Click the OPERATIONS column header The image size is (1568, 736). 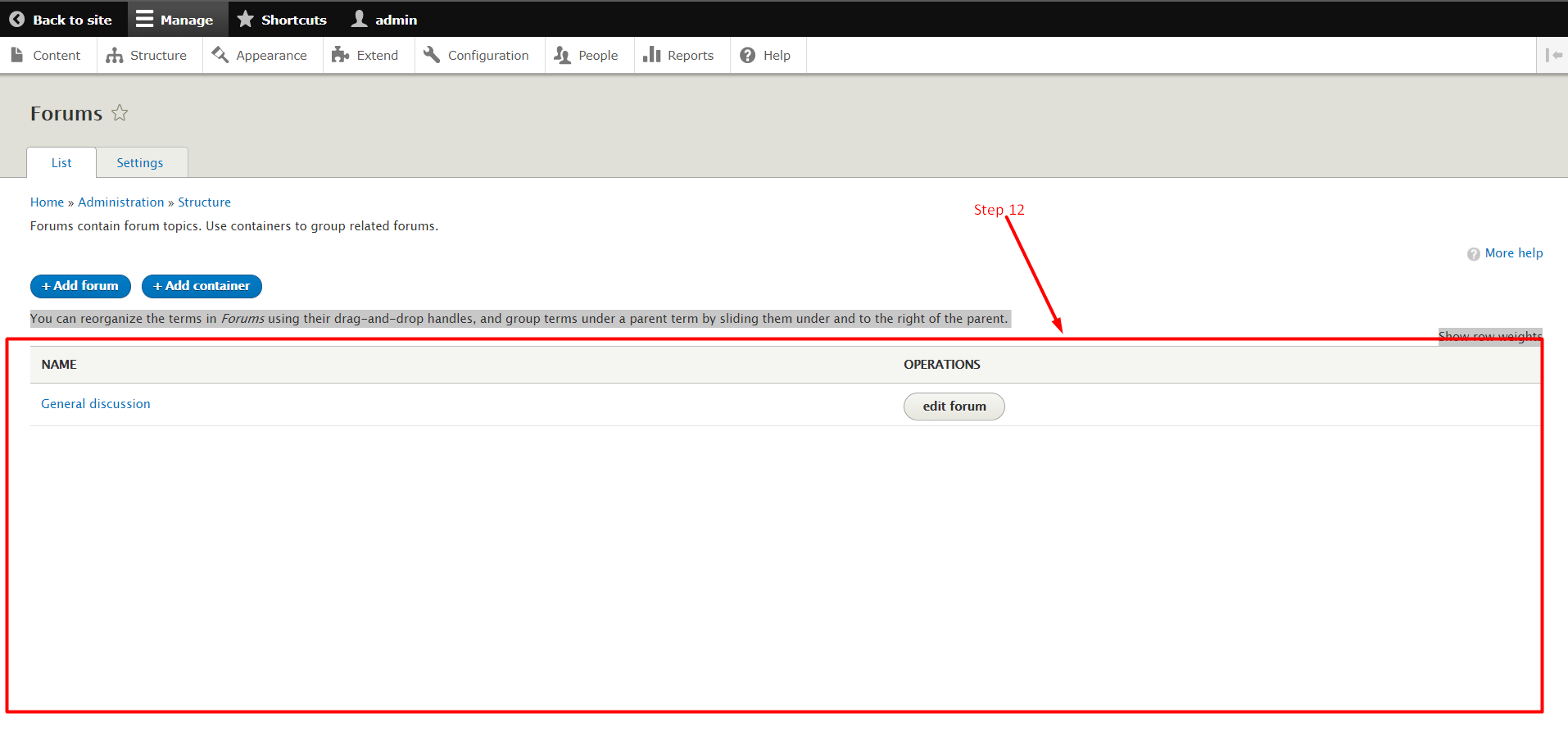(x=942, y=364)
